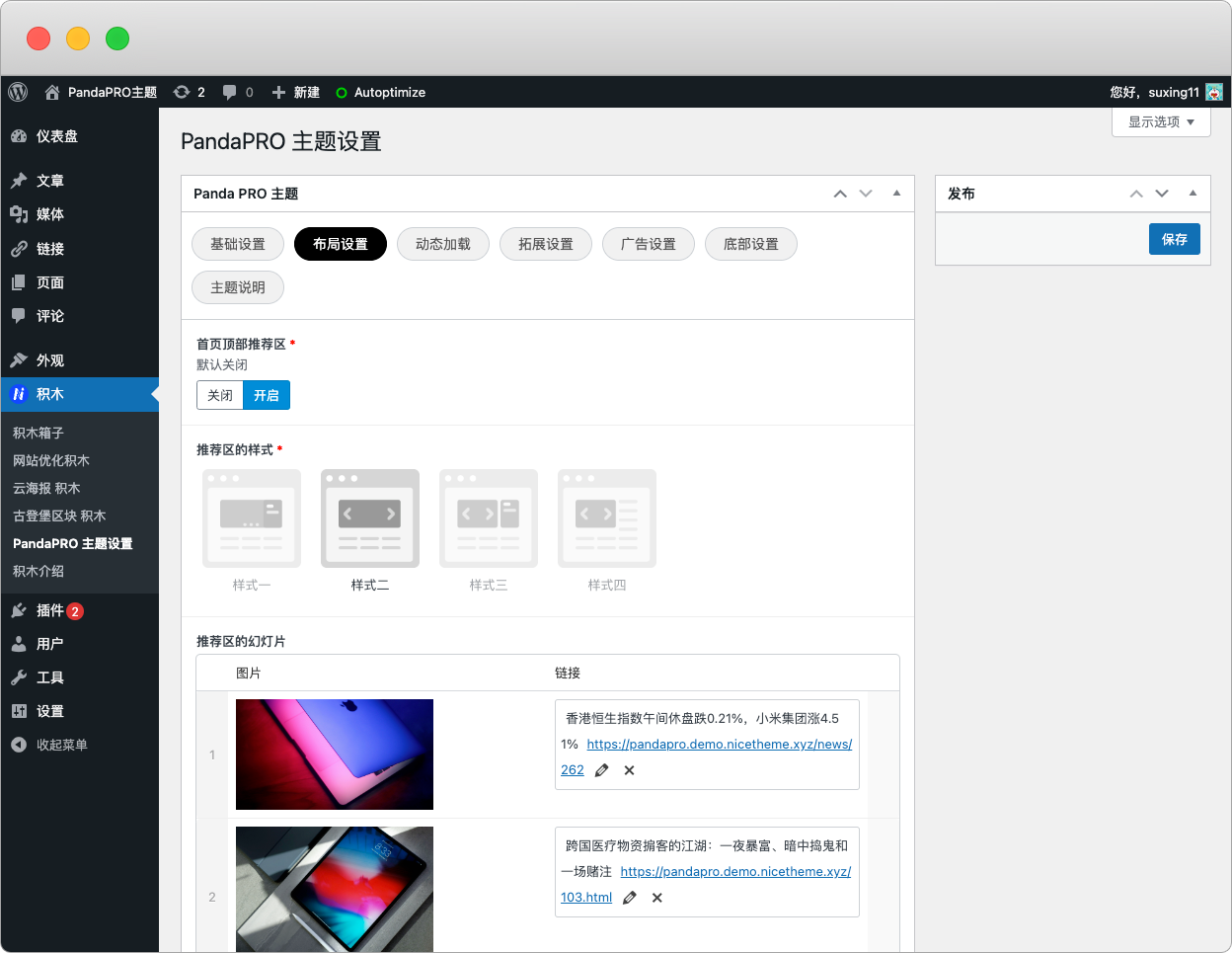1232x953 pixels.
Task: Click the blue 保存 button
Action: [1175, 239]
